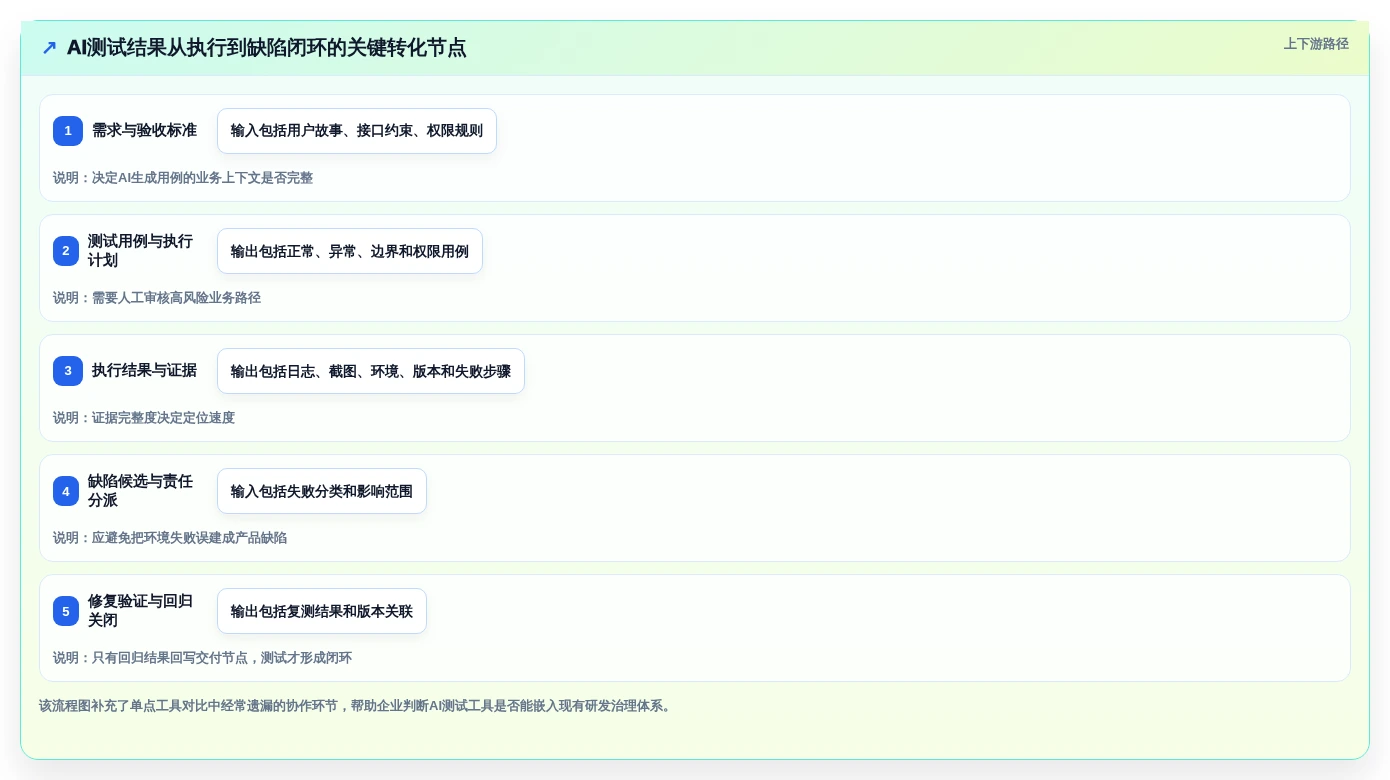The width and height of the screenshot is (1390, 780).
Task: Select step number 1 badge
Action: 68,131
